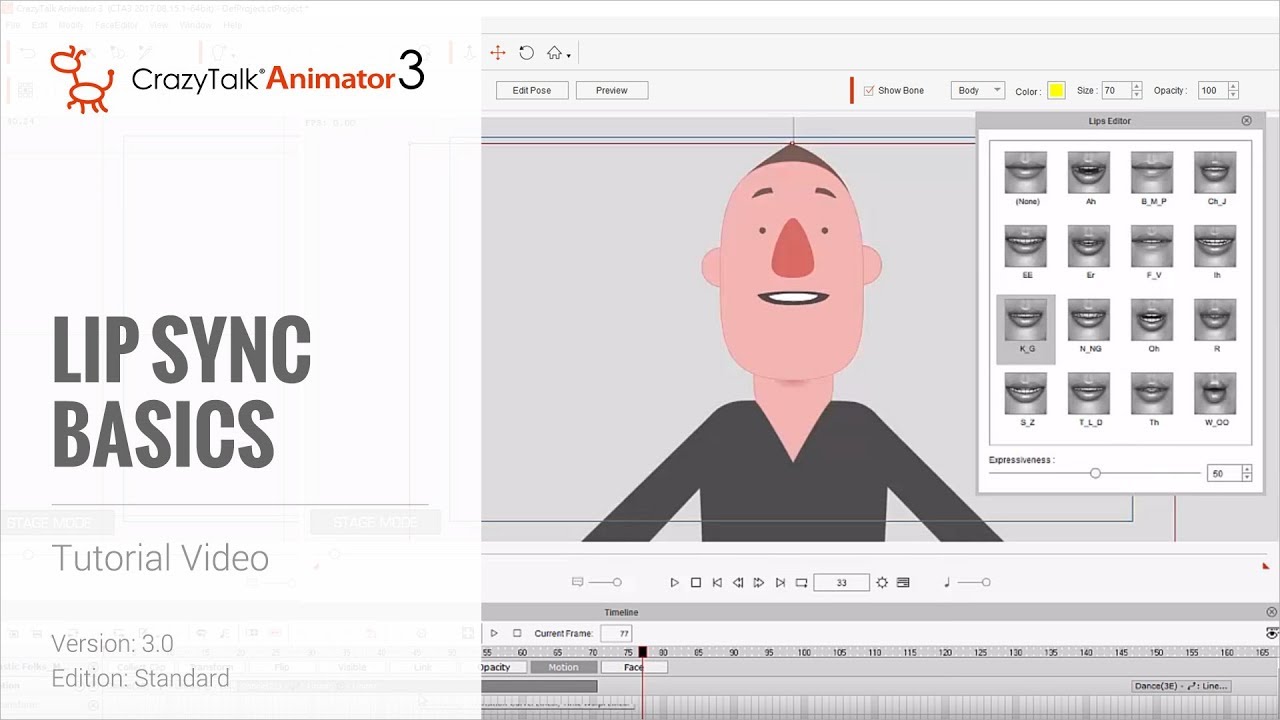The image size is (1280, 720).
Task: Select the (None) lip shape
Action: 1026,179
